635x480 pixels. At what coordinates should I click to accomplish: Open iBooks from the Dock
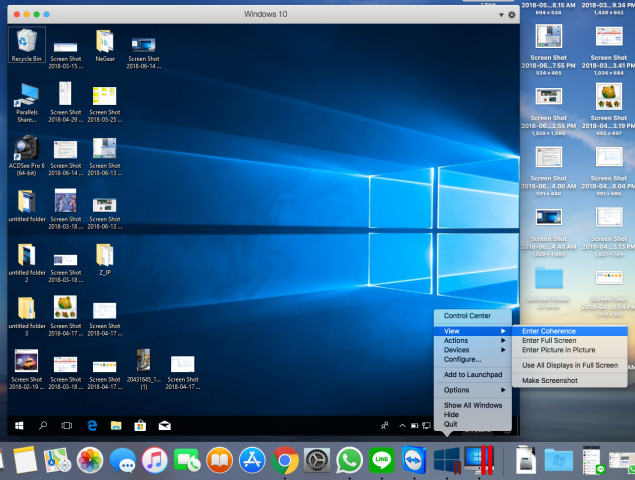(219, 460)
